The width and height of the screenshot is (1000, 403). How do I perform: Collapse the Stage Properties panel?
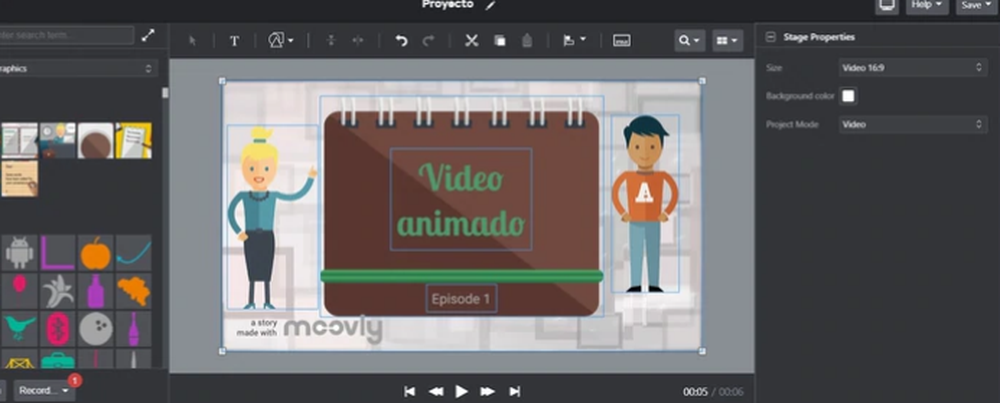(x=770, y=37)
